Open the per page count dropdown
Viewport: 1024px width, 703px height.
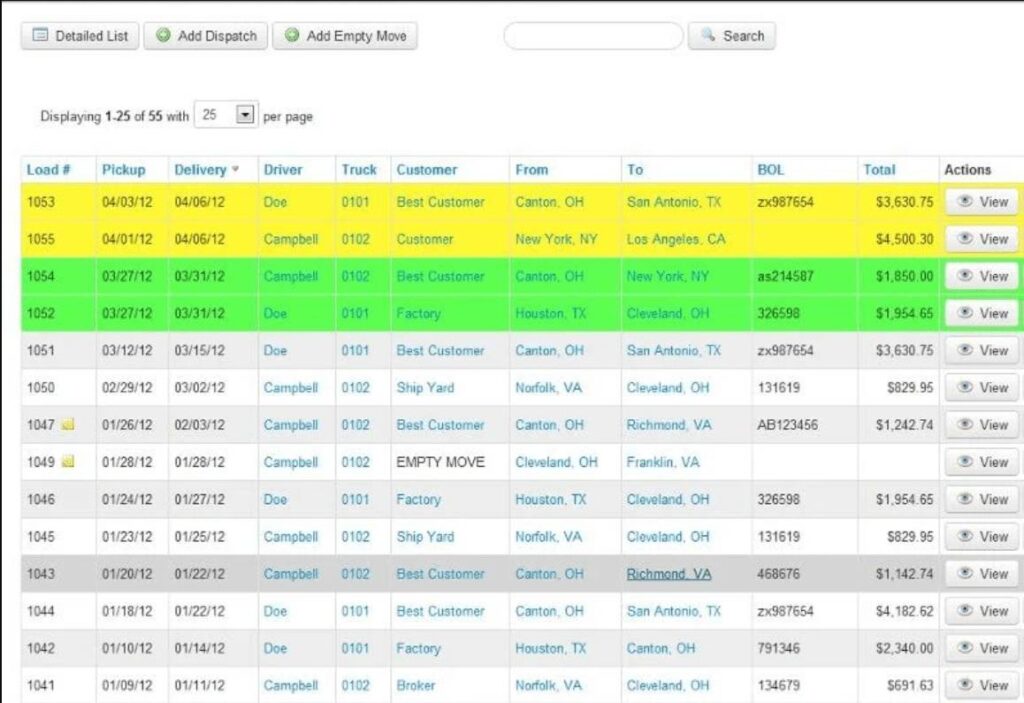(x=245, y=115)
